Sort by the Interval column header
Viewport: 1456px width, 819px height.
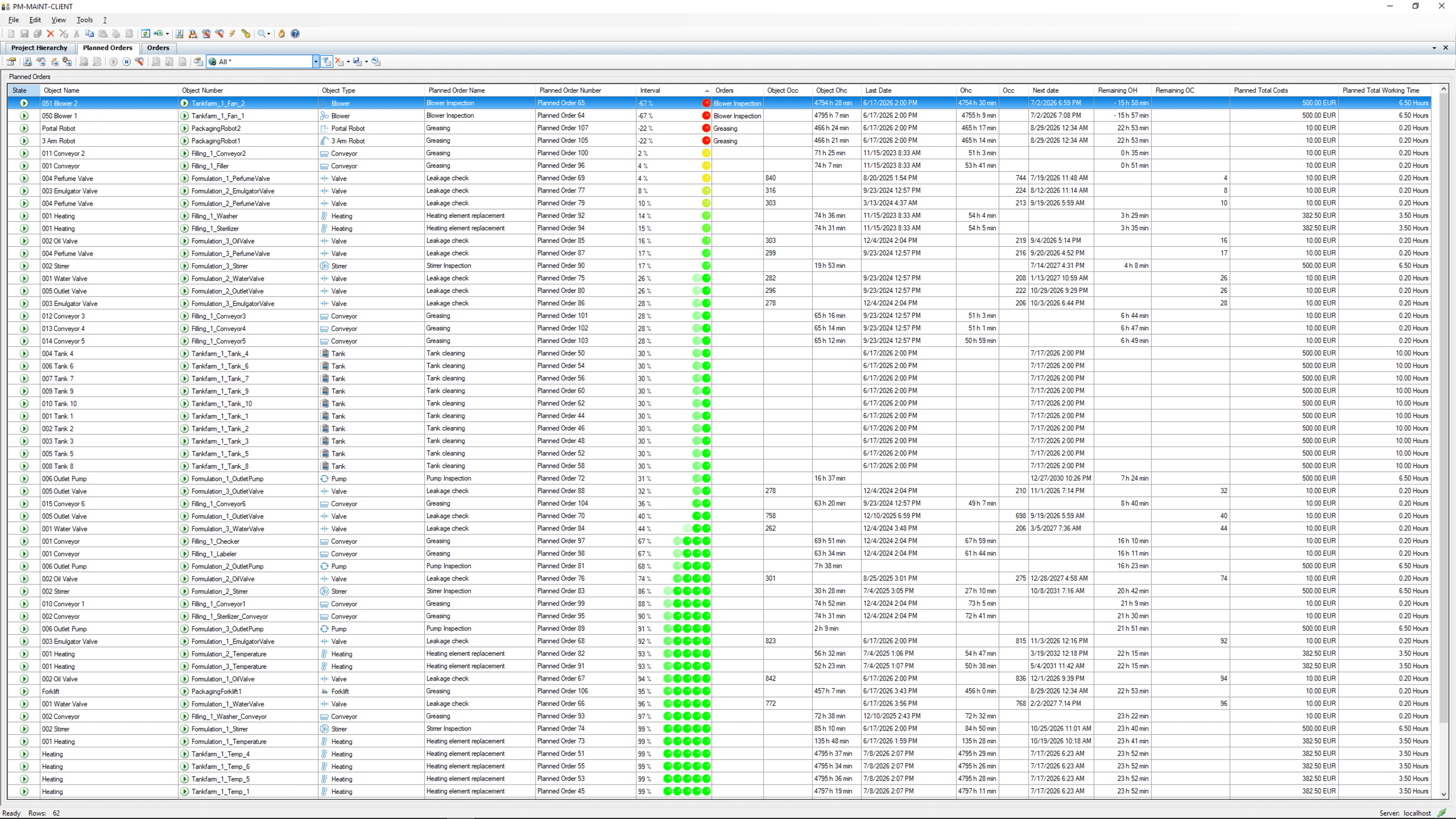674,90
